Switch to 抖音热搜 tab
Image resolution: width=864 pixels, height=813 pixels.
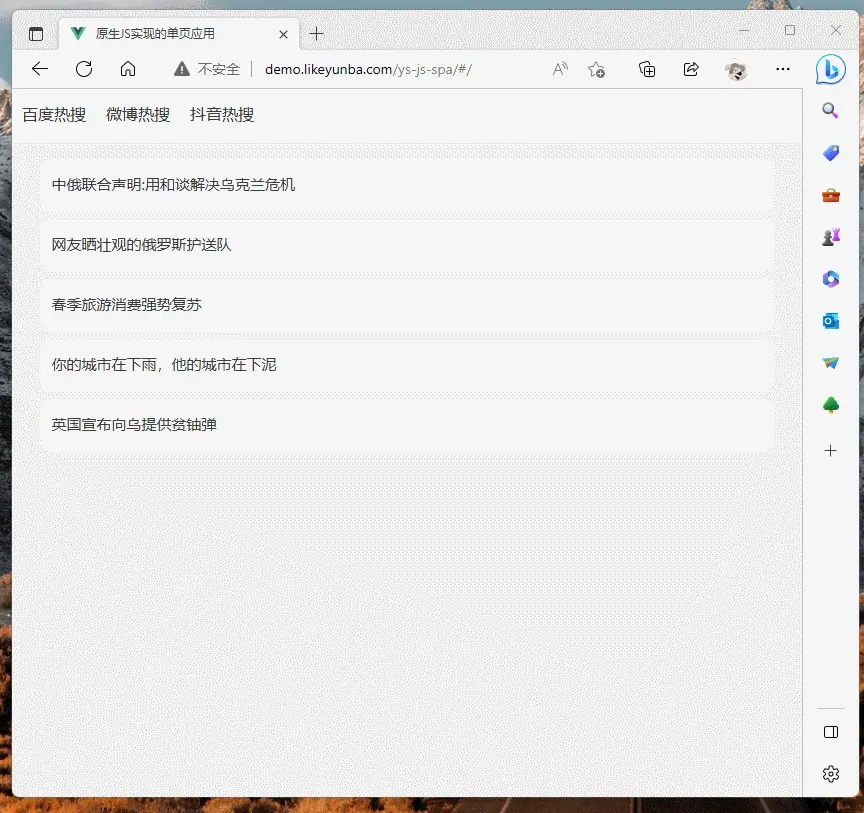click(222, 115)
